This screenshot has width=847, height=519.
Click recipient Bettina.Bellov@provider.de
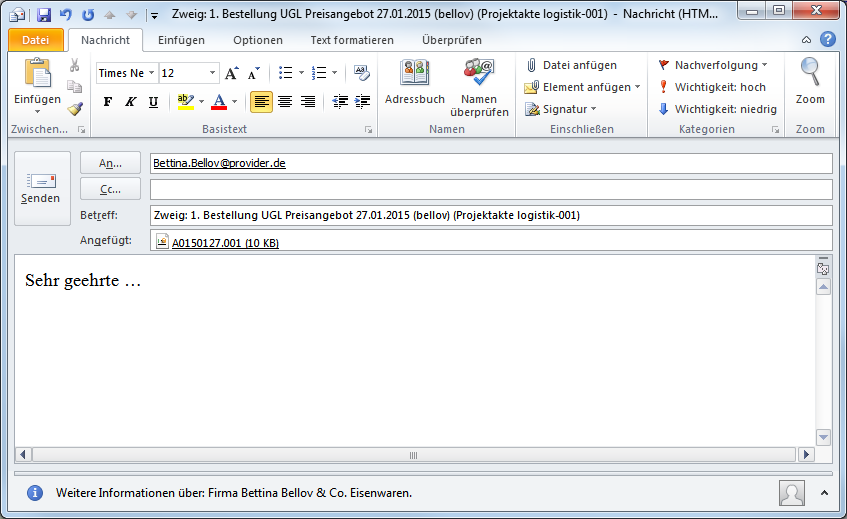pyautogui.click(x=219, y=163)
